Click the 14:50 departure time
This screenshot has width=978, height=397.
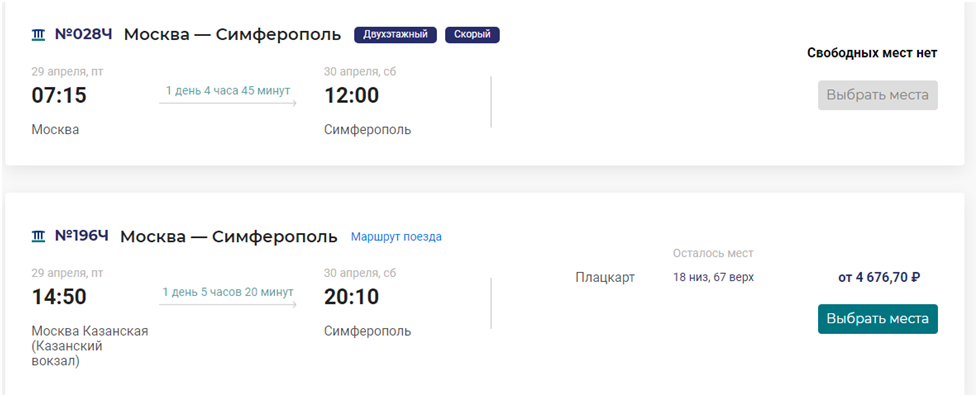(59, 297)
